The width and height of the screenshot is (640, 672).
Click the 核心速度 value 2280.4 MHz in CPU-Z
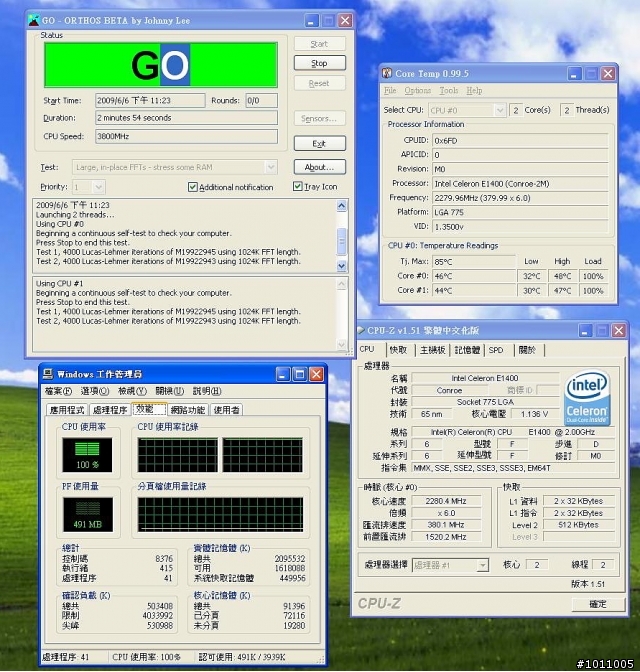pyautogui.click(x=446, y=501)
